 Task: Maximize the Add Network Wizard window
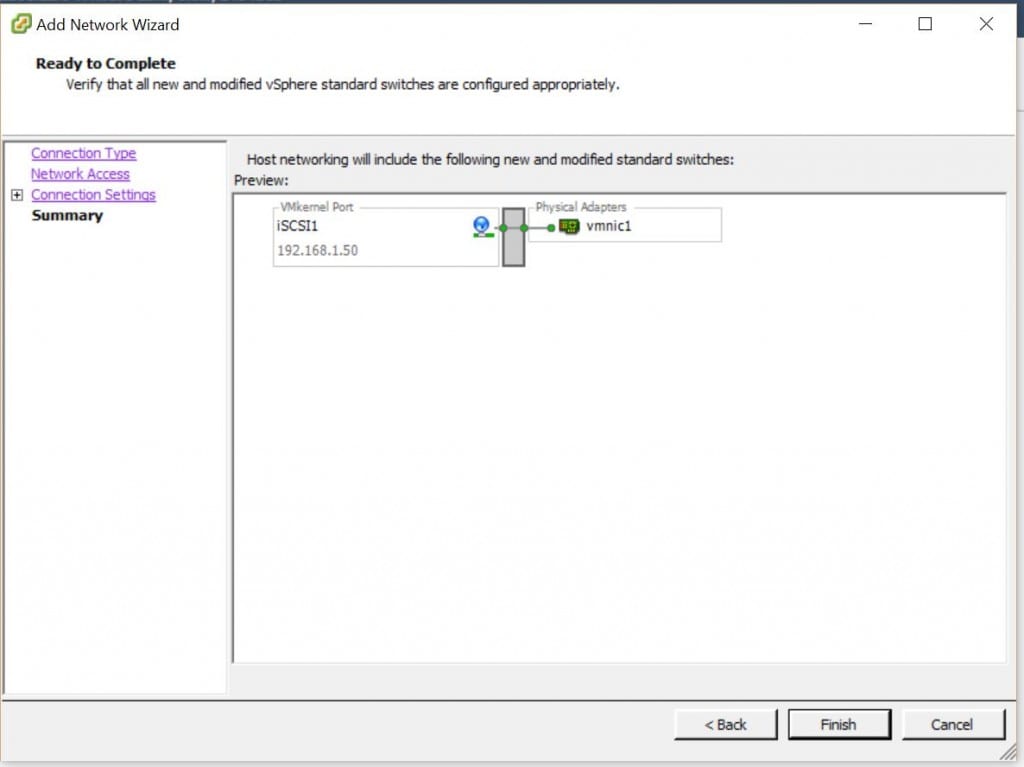[x=925, y=23]
